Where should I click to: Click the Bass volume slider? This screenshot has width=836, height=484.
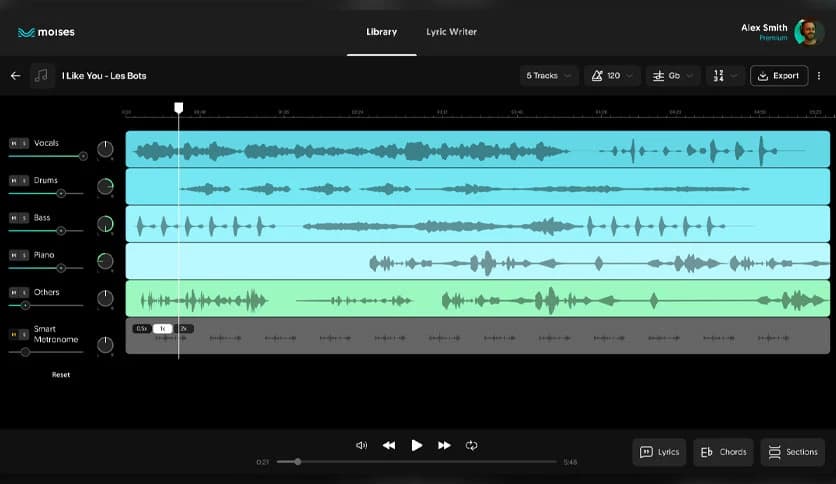pos(60,230)
